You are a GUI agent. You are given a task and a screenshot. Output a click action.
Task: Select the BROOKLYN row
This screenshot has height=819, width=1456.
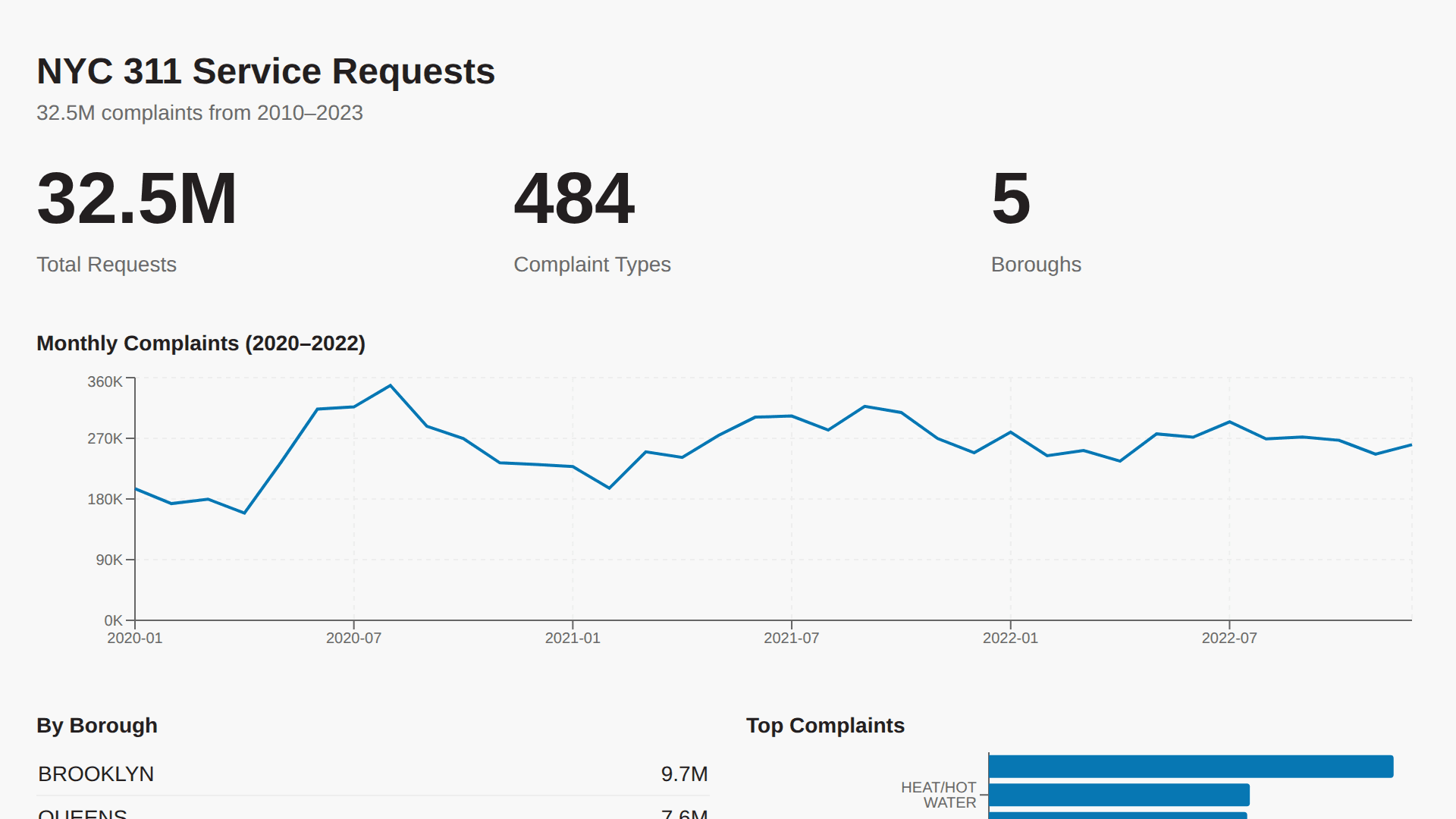coord(96,774)
